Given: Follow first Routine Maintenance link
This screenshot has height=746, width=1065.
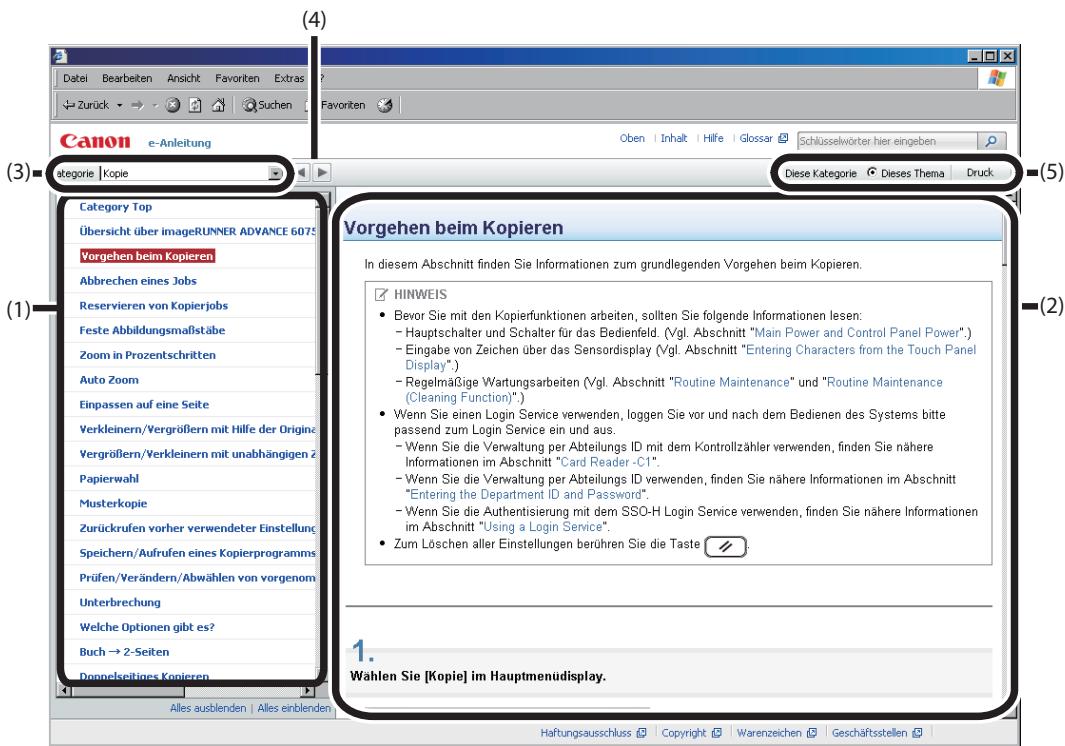Looking at the screenshot, I should (x=732, y=383).
